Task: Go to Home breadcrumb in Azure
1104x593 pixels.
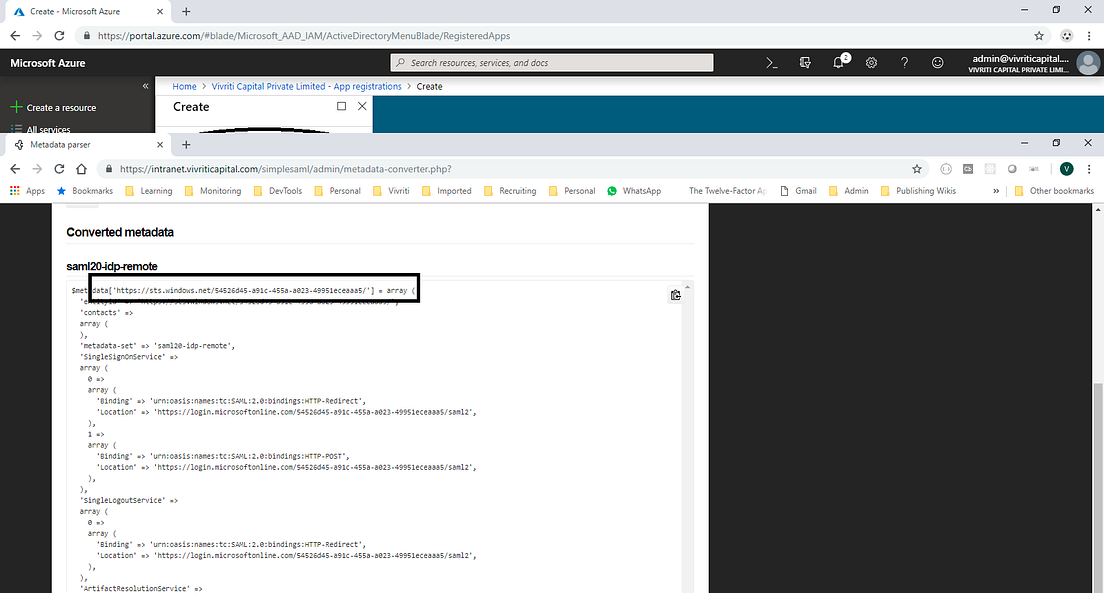Action: (x=184, y=87)
